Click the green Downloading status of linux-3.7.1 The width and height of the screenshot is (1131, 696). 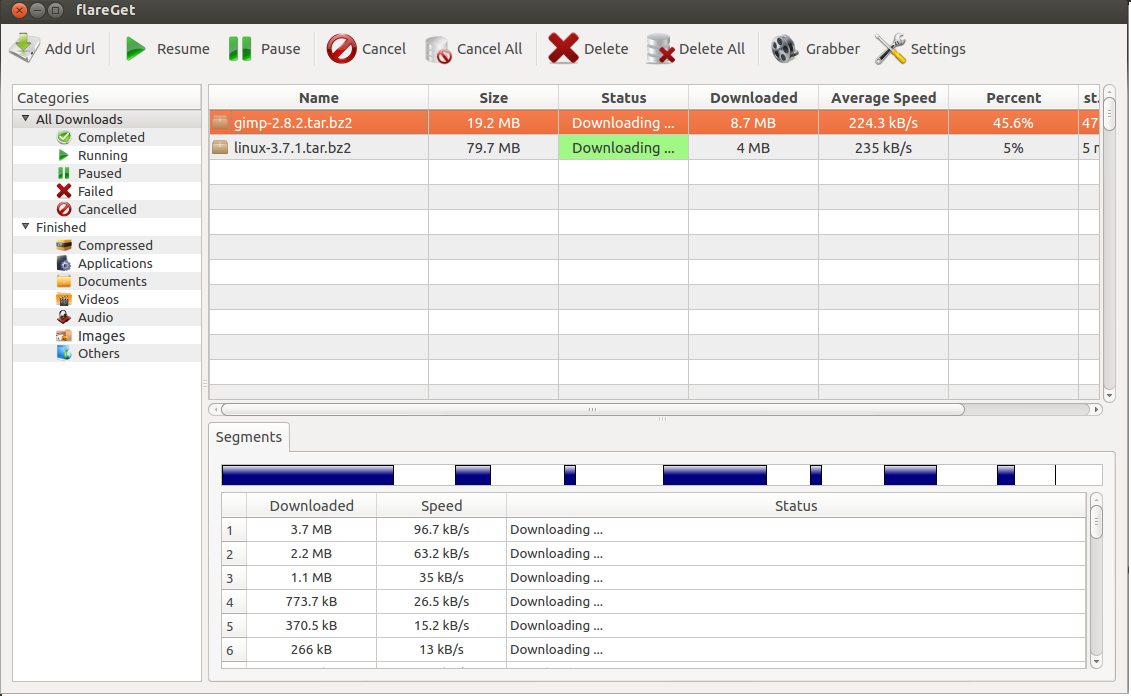coord(623,147)
